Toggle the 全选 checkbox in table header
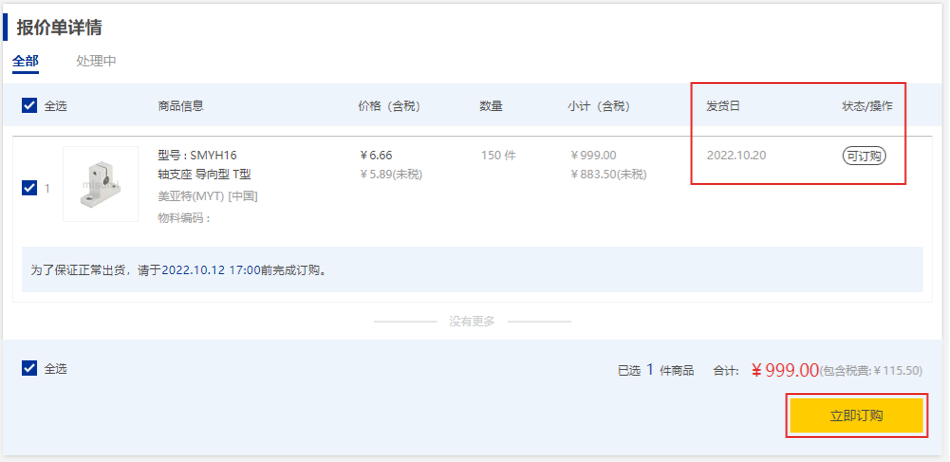The width and height of the screenshot is (950, 462). [x=30, y=105]
